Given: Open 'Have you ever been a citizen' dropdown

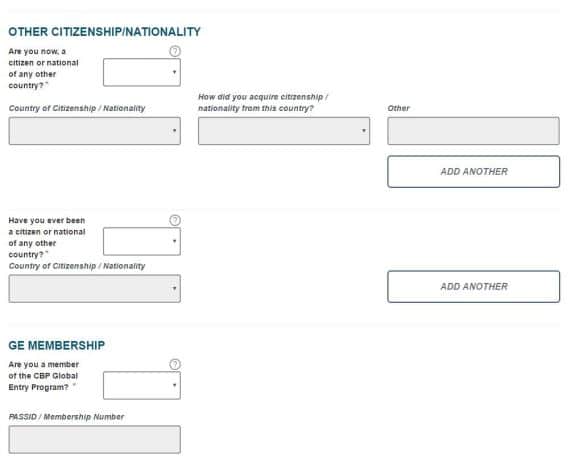Looking at the screenshot, I should pos(142,241).
